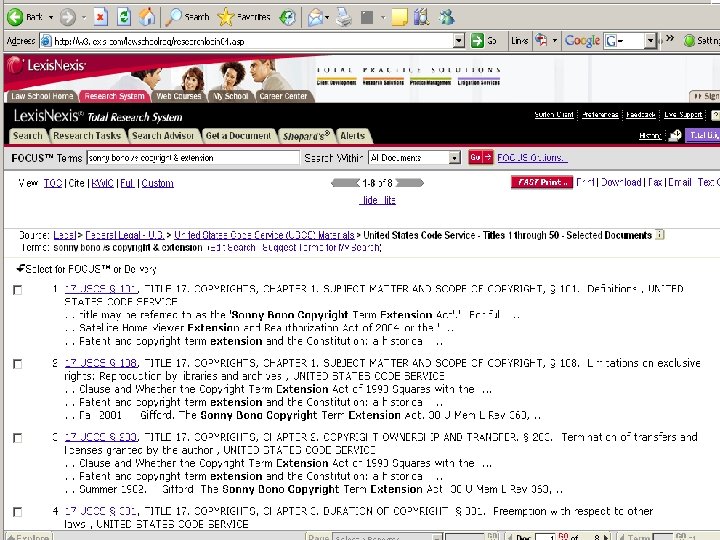Click the green Go arrow beside address bar
Viewport: 720px width, 540px height.
click(477, 41)
